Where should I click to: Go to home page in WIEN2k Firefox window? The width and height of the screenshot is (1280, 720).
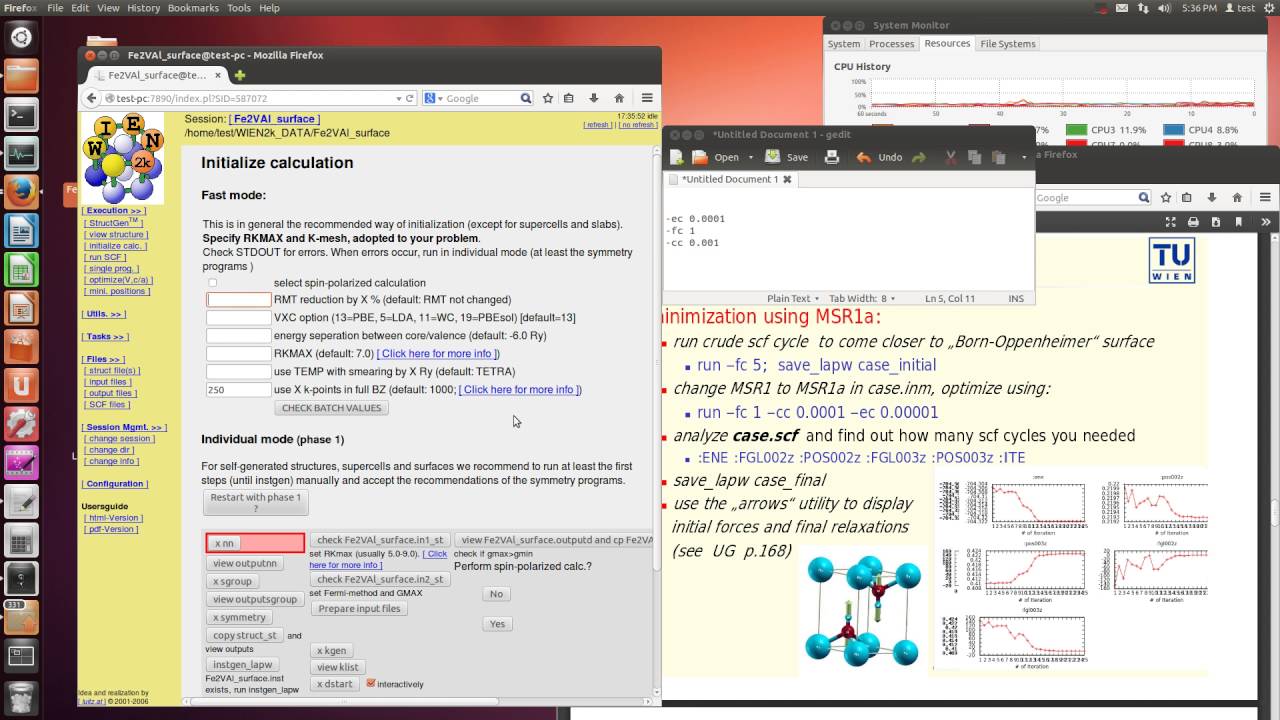619,98
